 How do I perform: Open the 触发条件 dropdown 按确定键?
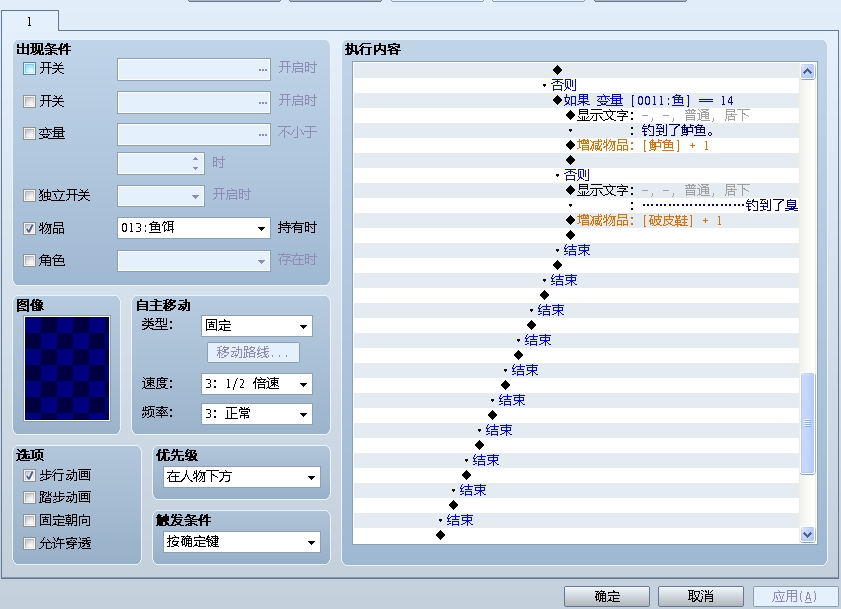pos(242,542)
